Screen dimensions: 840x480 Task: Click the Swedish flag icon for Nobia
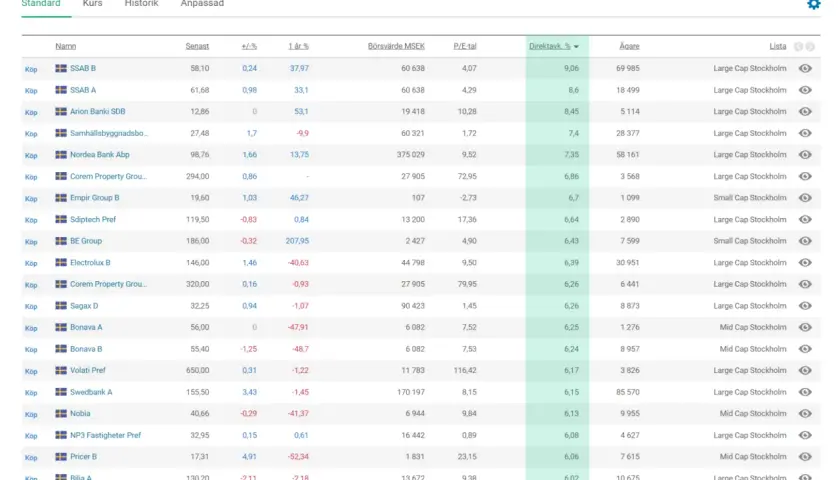pyautogui.click(x=61, y=413)
